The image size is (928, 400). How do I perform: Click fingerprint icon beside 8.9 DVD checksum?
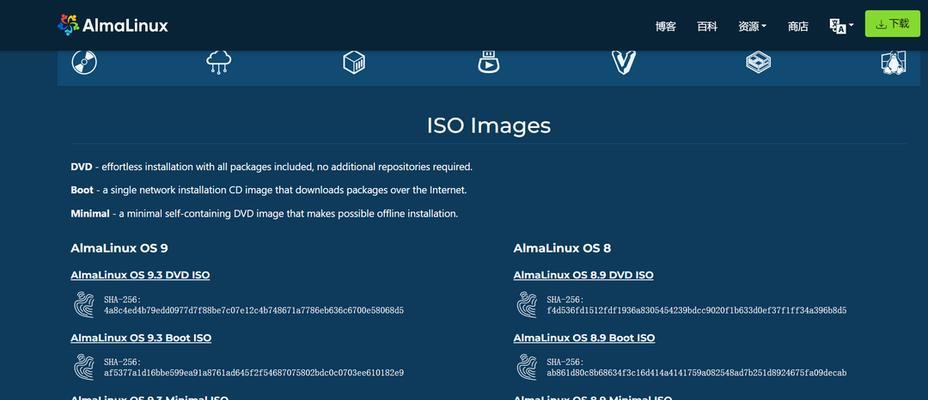527,305
